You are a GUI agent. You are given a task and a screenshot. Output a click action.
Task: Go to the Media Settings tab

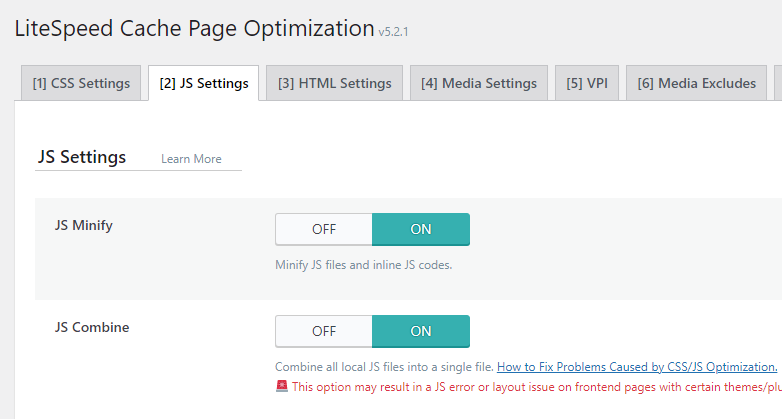tap(479, 83)
